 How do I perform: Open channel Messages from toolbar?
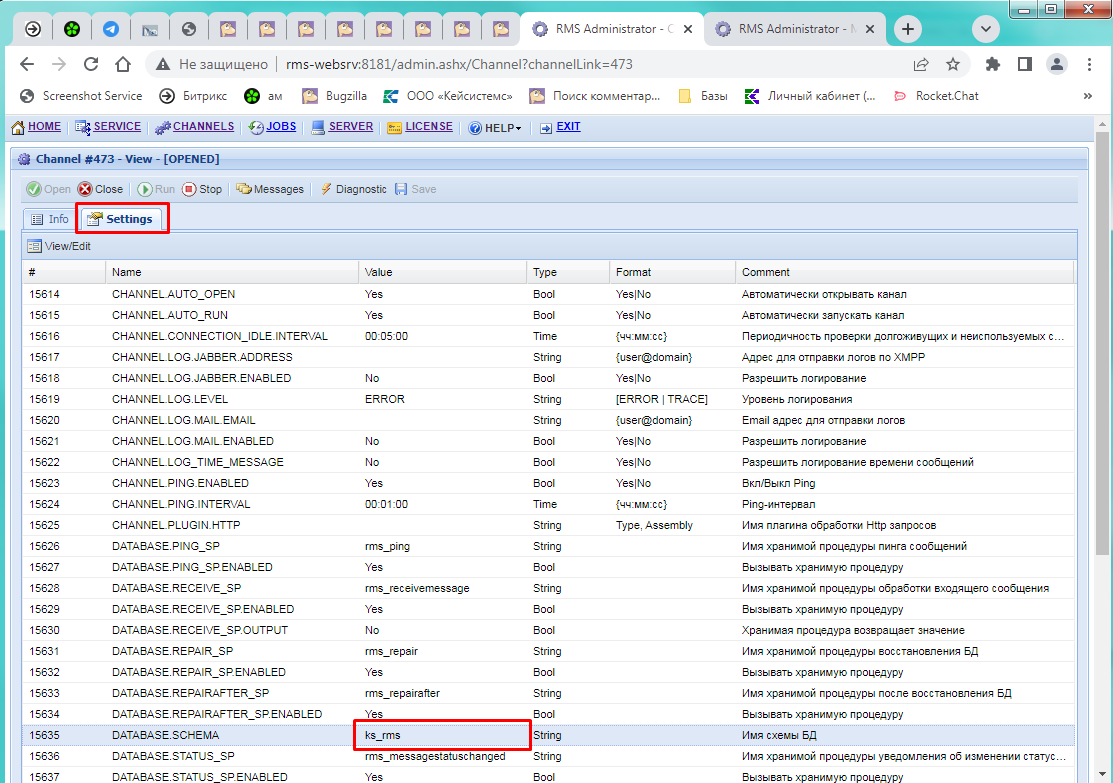(x=270, y=189)
